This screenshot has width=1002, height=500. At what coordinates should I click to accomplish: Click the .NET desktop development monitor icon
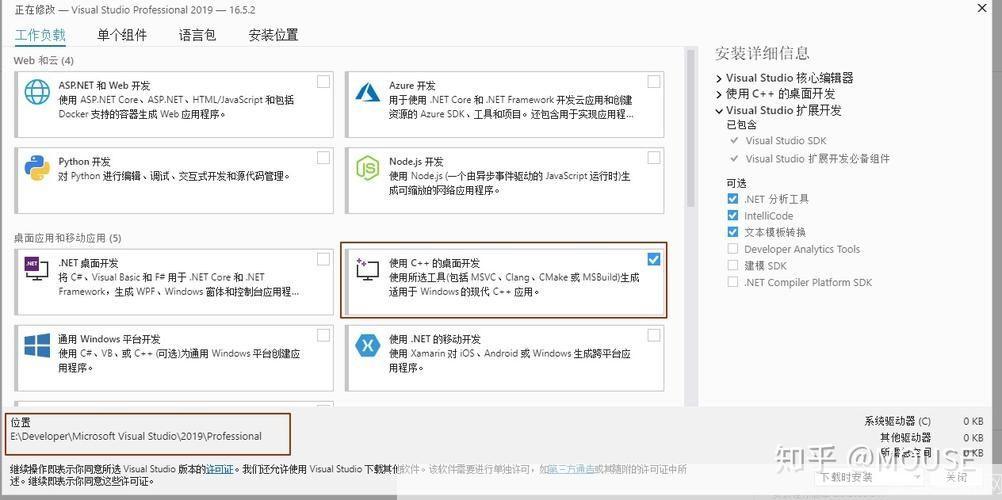click(36, 267)
